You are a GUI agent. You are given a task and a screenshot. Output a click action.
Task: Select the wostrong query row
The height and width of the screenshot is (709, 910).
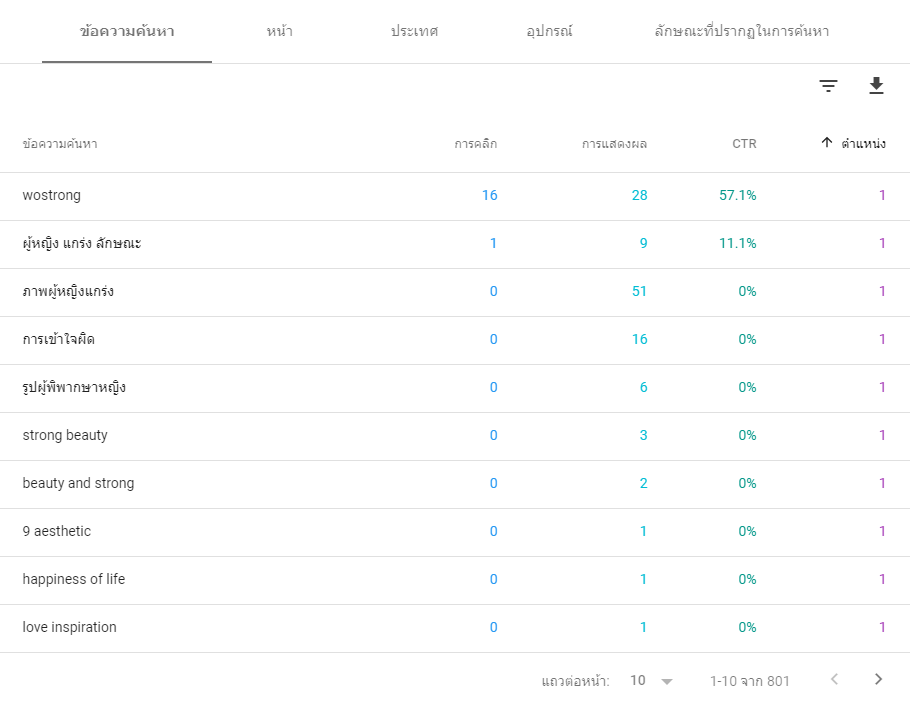coord(455,196)
